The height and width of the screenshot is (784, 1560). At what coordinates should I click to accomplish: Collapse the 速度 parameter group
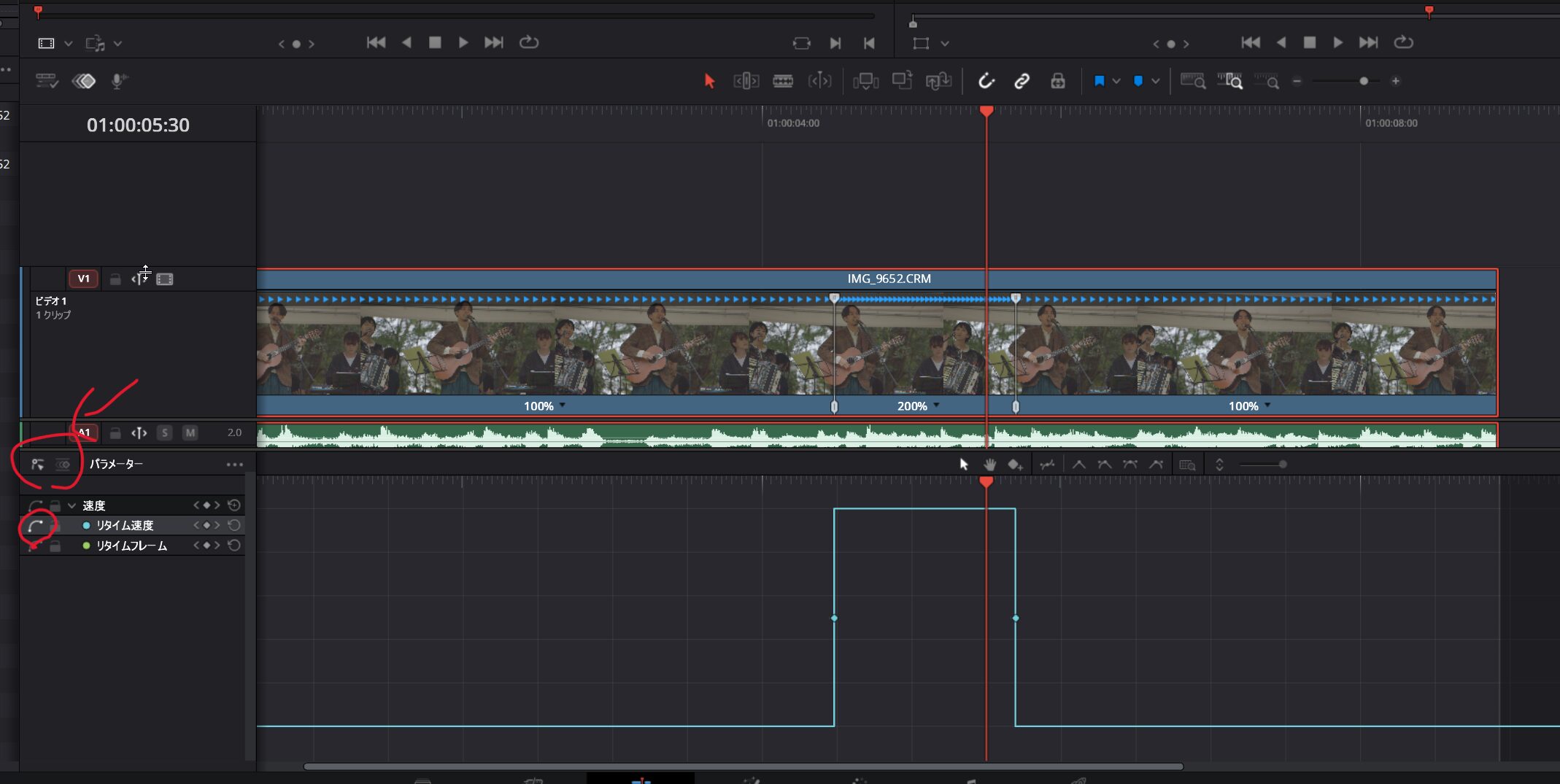[72, 505]
